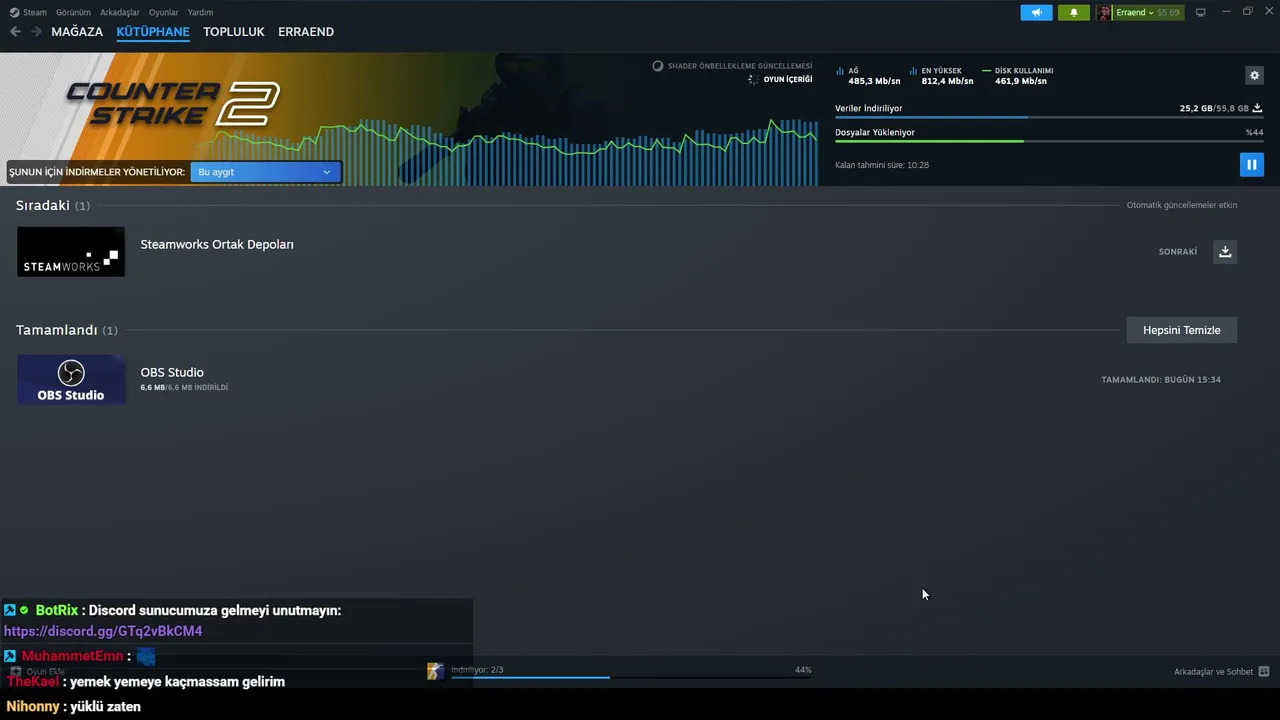The image size is (1280, 720).
Task: Click the Counter-Strike 2 logo banner
Action: (x=172, y=104)
